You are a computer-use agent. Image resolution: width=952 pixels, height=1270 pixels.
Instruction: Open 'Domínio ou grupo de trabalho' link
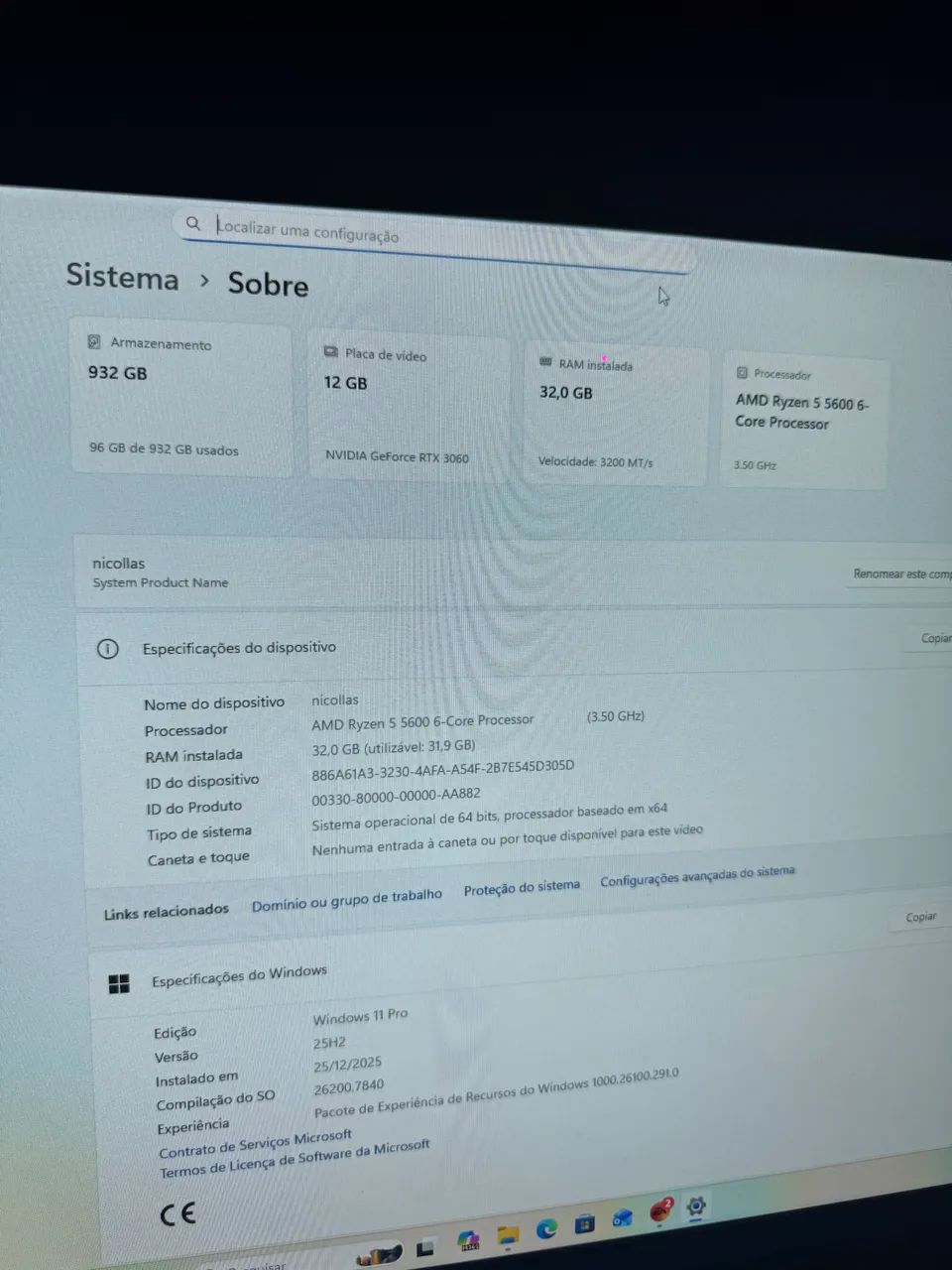tap(346, 900)
